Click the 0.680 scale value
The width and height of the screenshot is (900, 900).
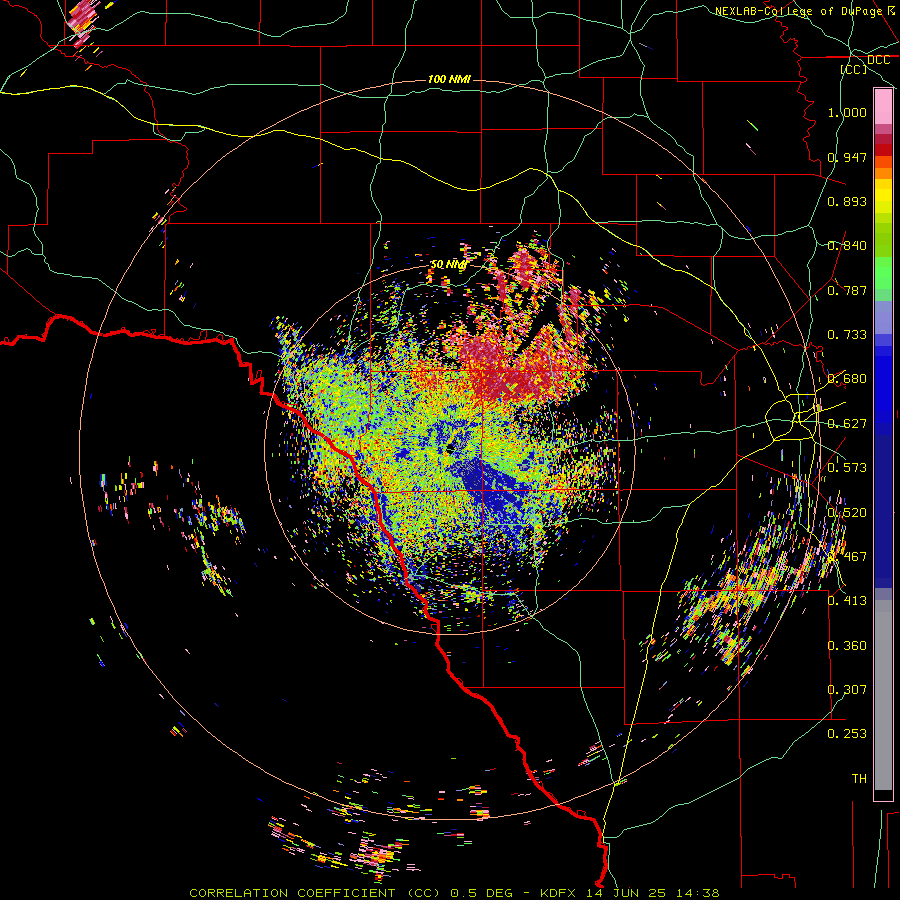847,379
